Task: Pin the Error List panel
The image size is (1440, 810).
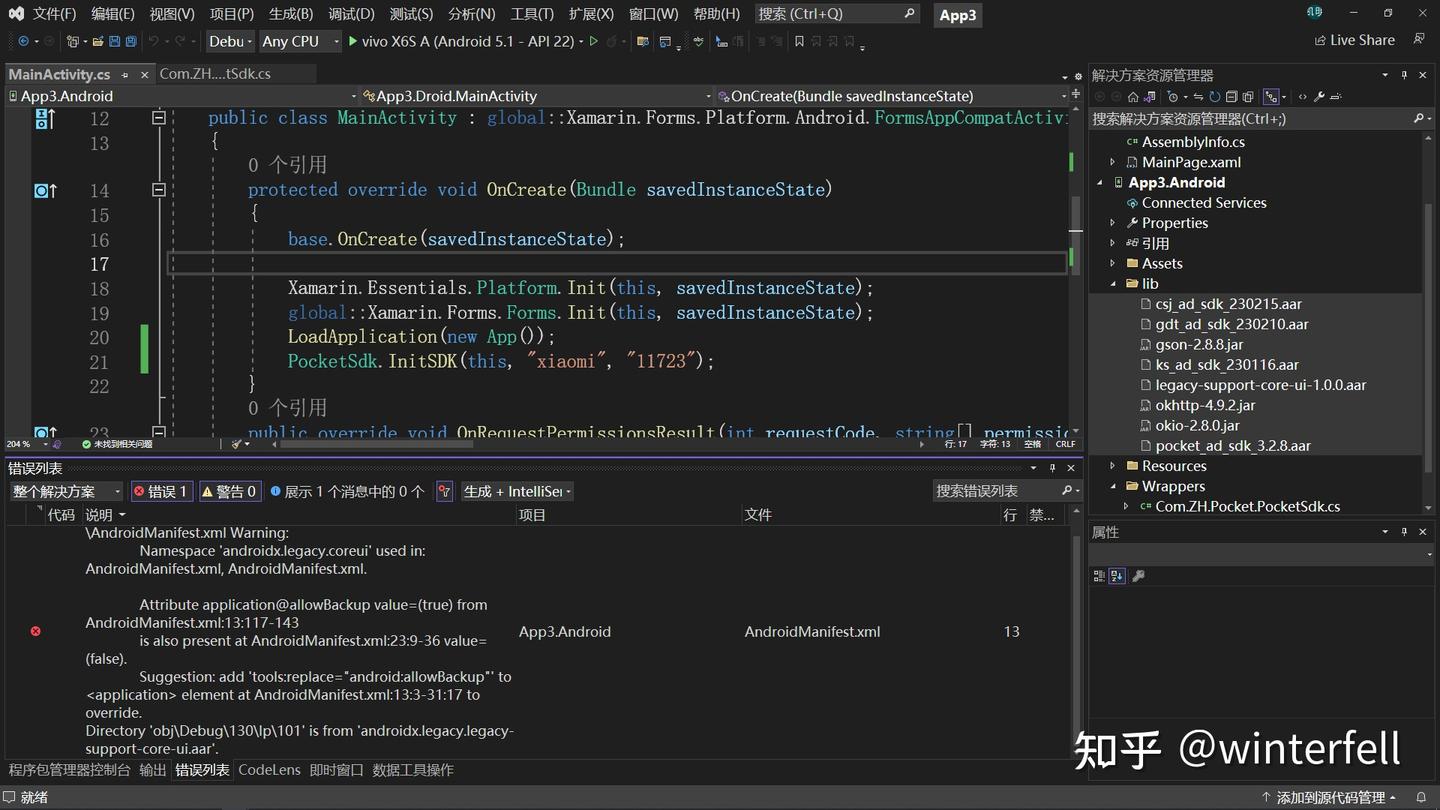Action: click(x=1052, y=467)
